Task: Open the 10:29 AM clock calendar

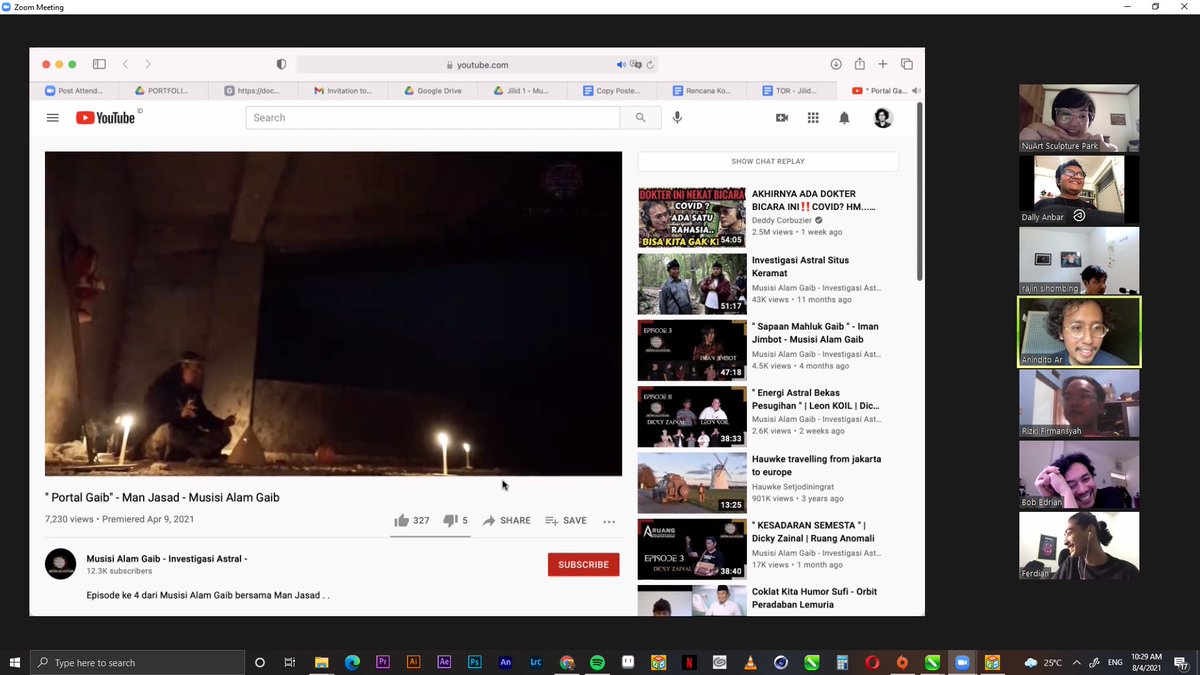Action: tap(1147, 662)
